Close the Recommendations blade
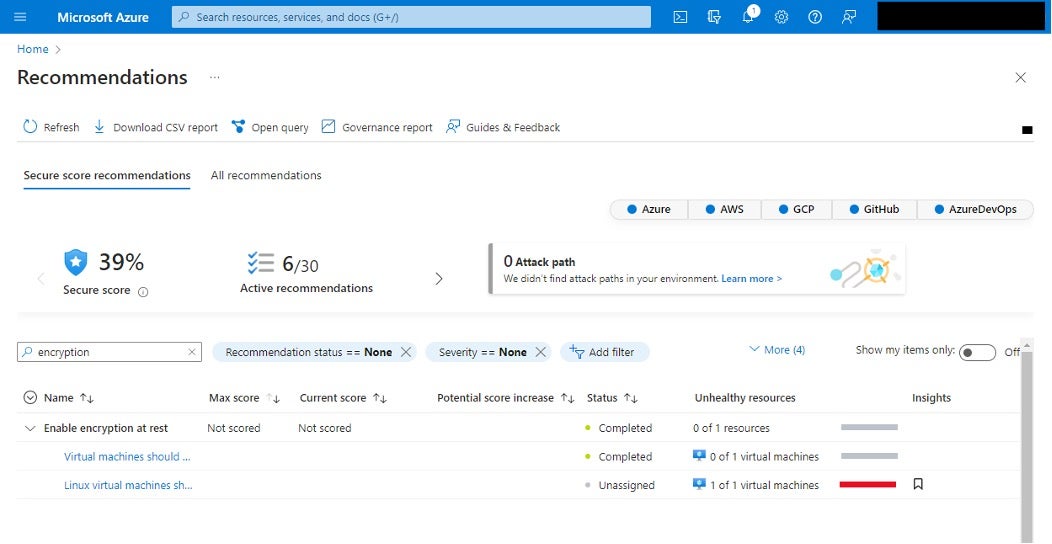The image size is (1052, 544). [x=1020, y=78]
